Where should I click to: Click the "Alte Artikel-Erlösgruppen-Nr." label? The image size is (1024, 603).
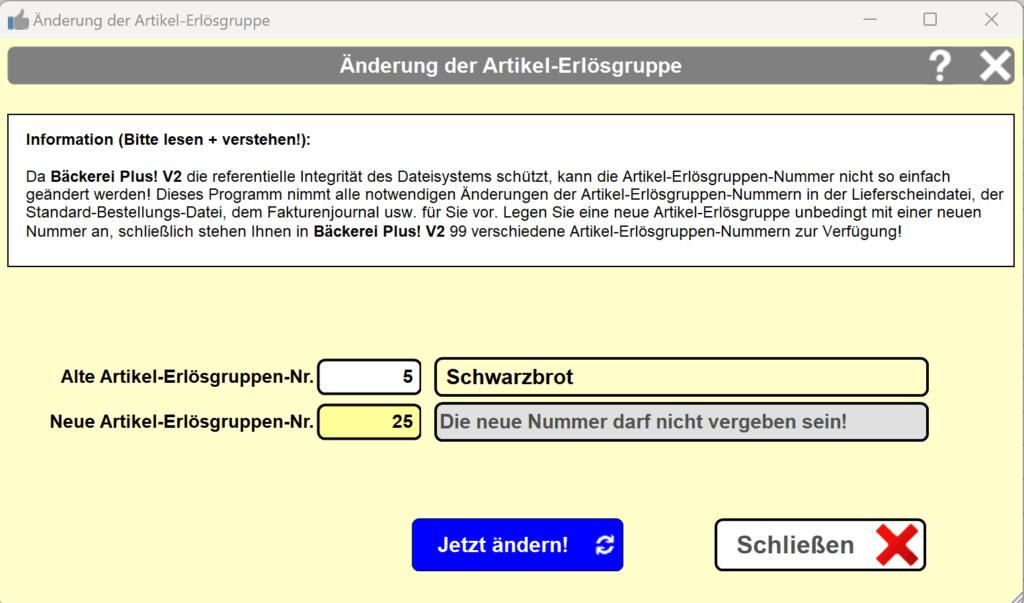187,378
